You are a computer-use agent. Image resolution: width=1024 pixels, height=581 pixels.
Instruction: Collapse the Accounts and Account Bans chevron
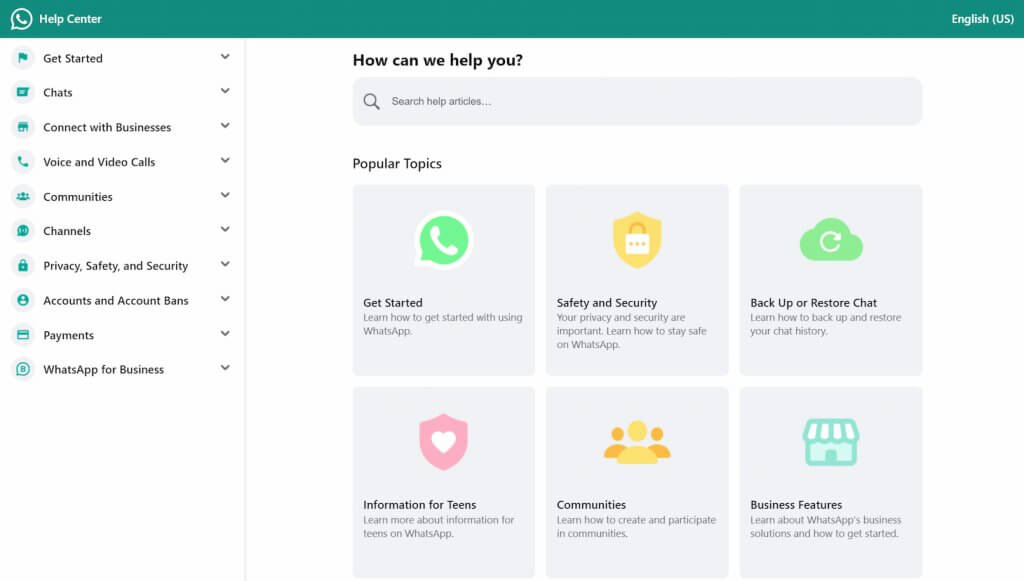coord(224,300)
